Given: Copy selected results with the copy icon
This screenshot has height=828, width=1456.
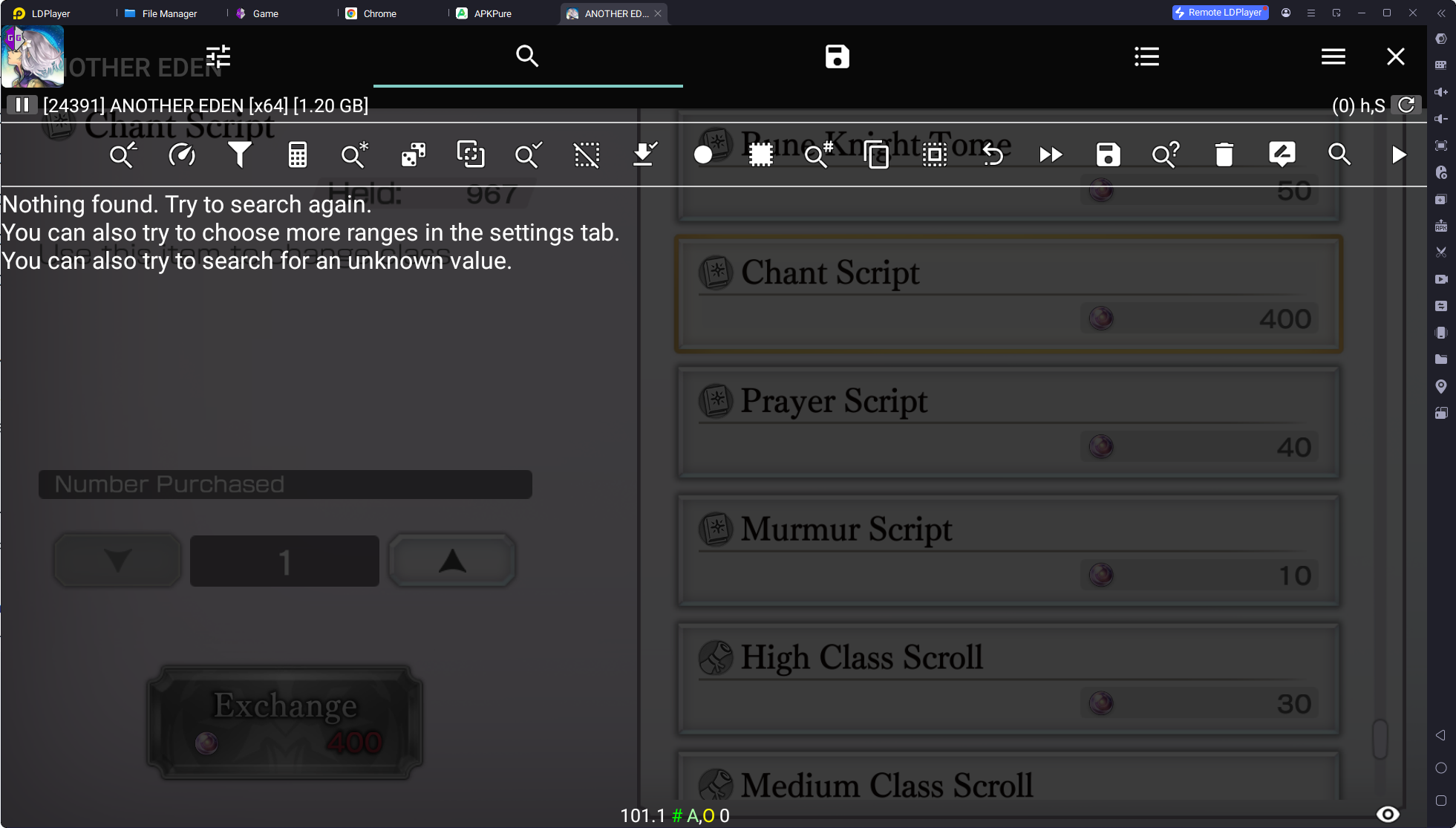Looking at the screenshot, I should pos(877,154).
